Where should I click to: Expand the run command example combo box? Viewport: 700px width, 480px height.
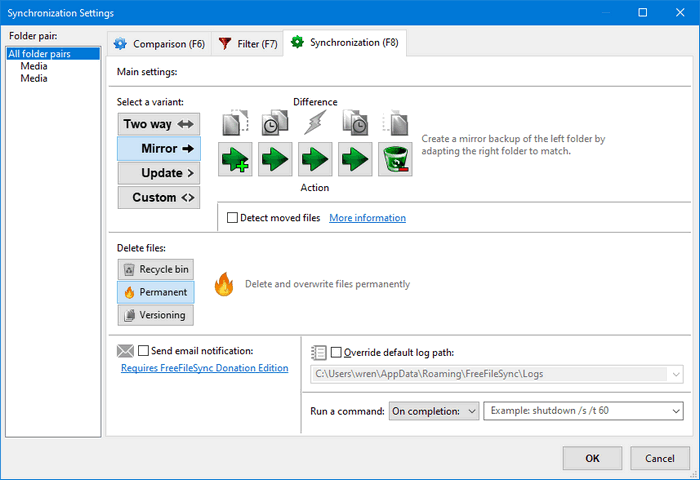(x=676, y=411)
